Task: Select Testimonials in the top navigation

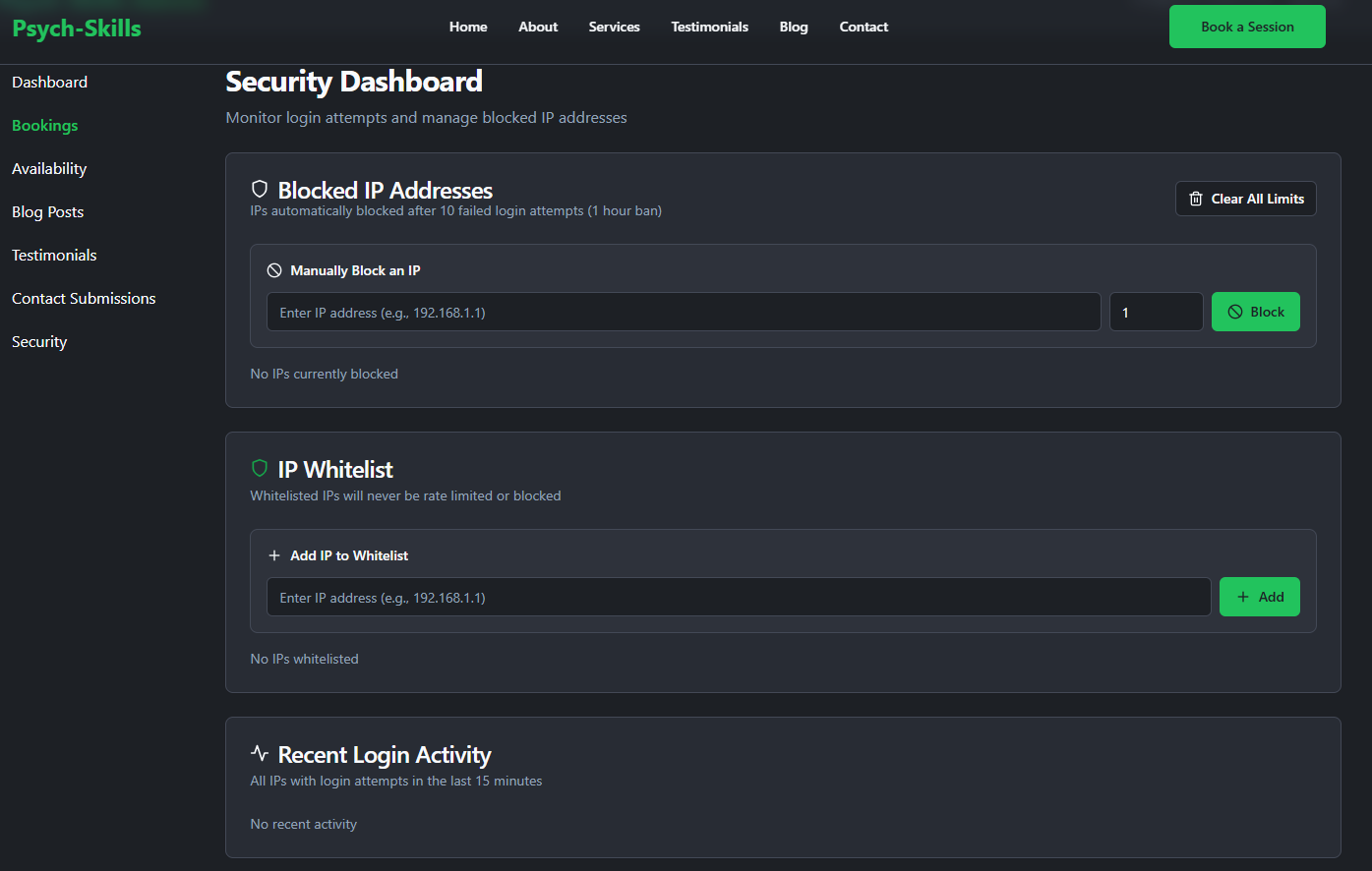Action: point(709,27)
